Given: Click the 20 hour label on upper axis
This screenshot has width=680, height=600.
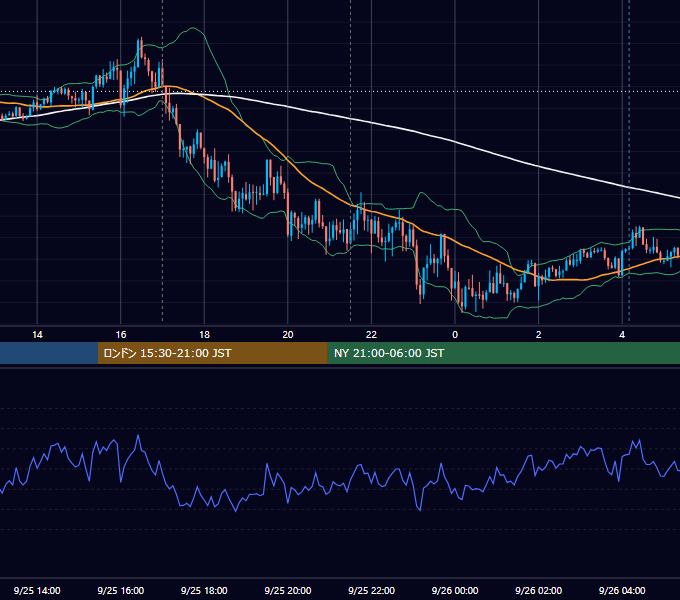Looking at the screenshot, I should 288,335.
